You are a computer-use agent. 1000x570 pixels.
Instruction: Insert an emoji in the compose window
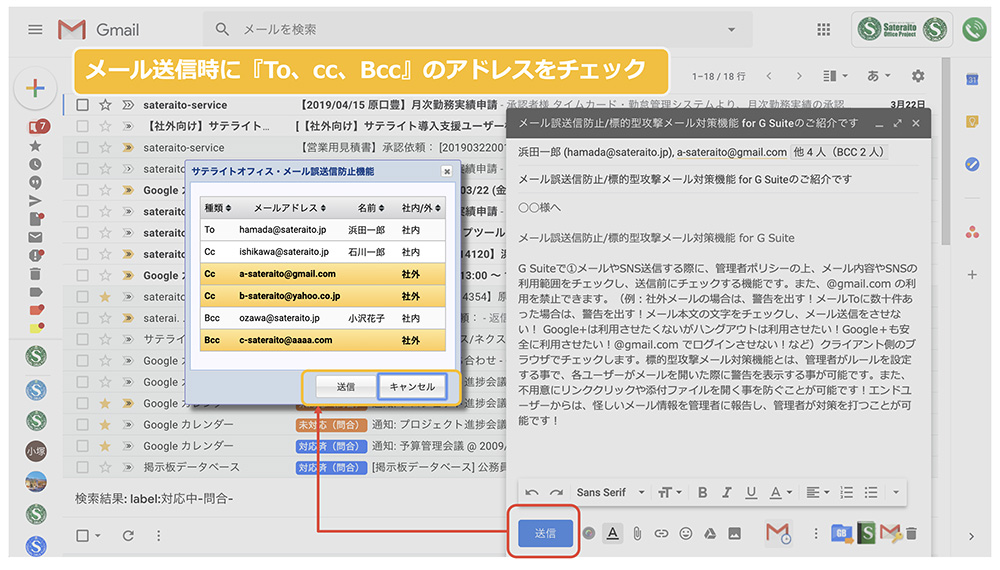point(686,534)
